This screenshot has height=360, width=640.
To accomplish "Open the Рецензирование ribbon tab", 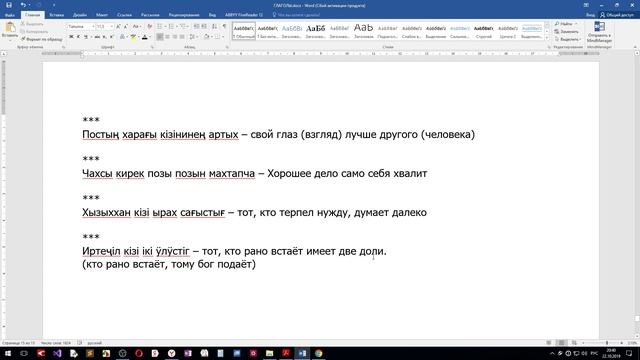I will (184, 15).
